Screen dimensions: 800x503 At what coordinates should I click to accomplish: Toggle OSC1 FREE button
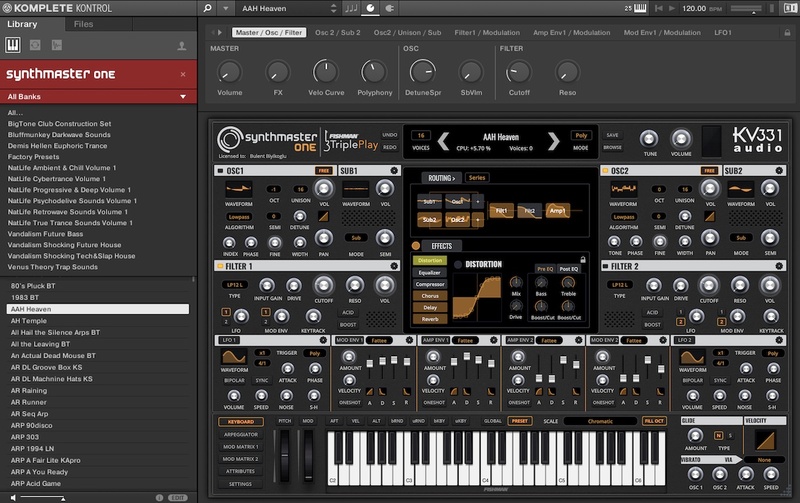coord(324,171)
